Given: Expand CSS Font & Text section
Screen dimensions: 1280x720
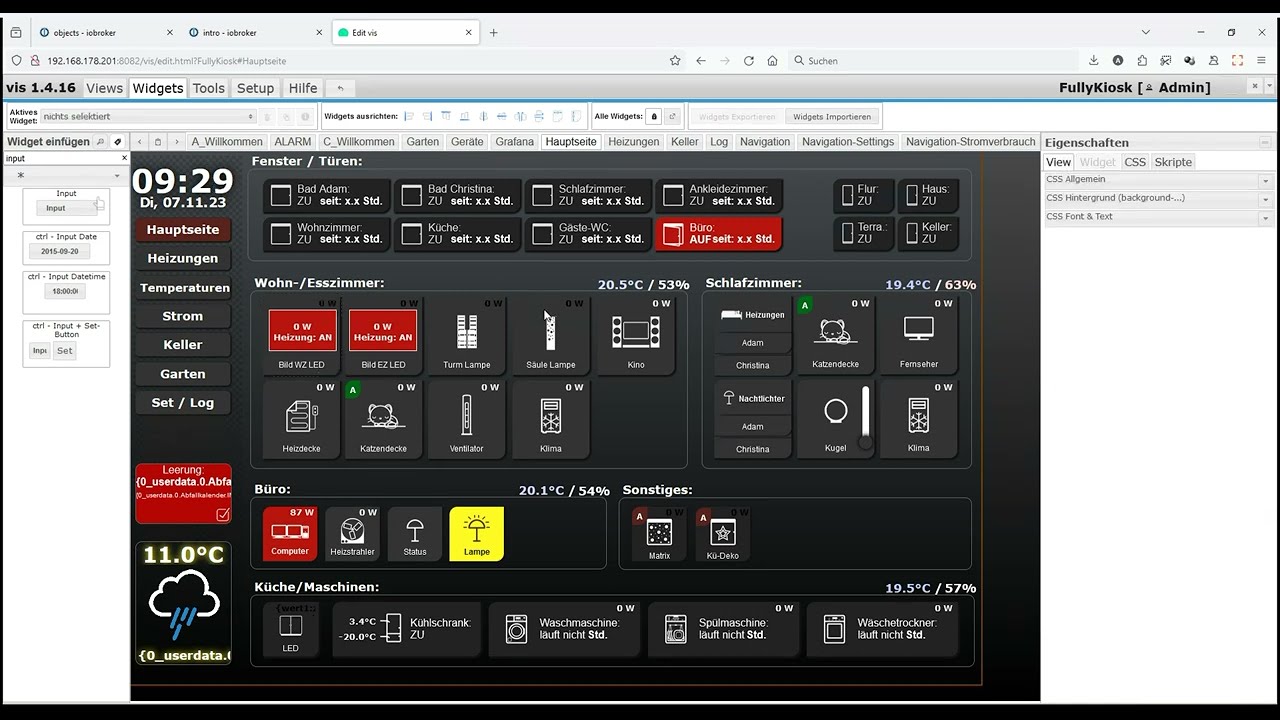Looking at the screenshot, I should 1158,217.
